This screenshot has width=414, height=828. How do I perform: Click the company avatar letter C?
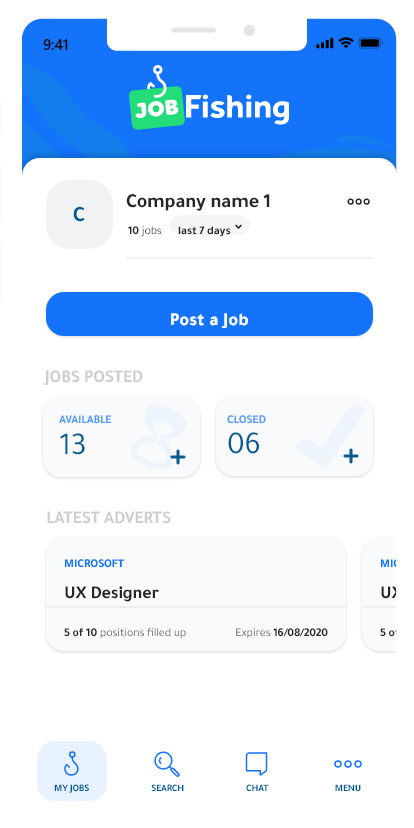[x=79, y=214]
